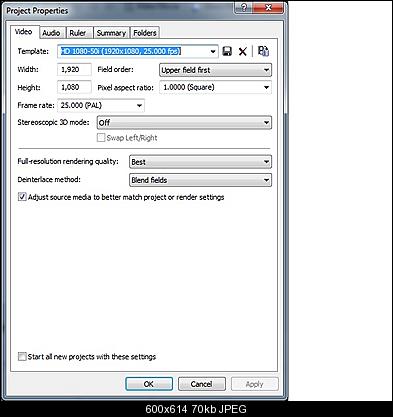Click the help question mark in title bar

pyautogui.click(x=244, y=7)
